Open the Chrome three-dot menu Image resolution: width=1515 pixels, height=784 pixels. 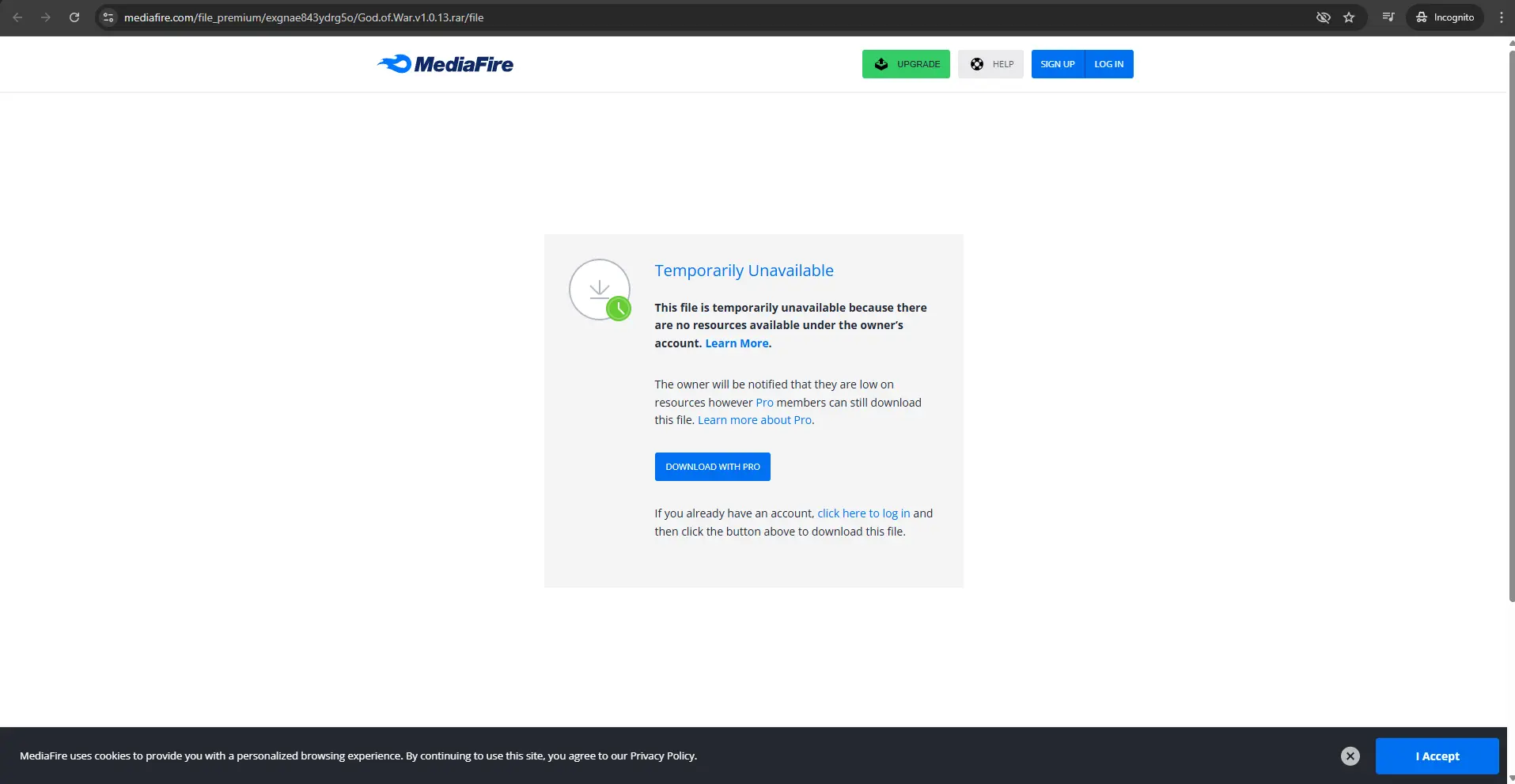pos(1501,17)
